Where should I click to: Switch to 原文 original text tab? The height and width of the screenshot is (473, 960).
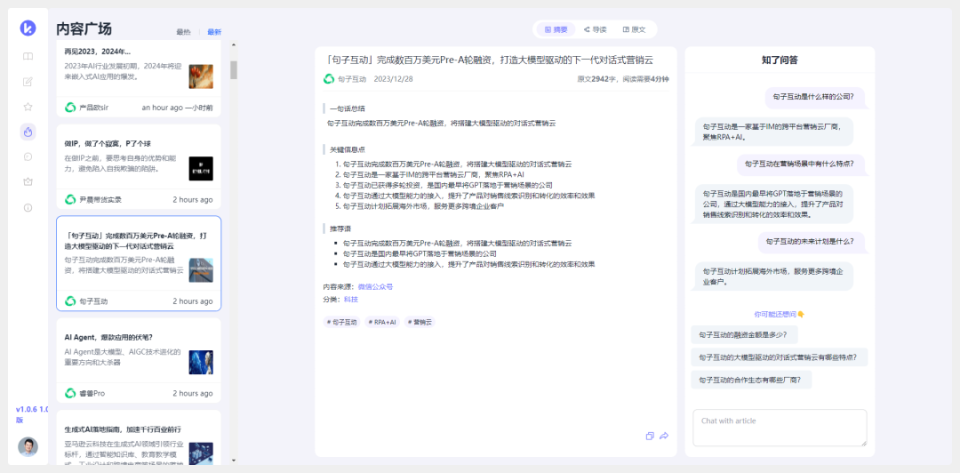634,29
